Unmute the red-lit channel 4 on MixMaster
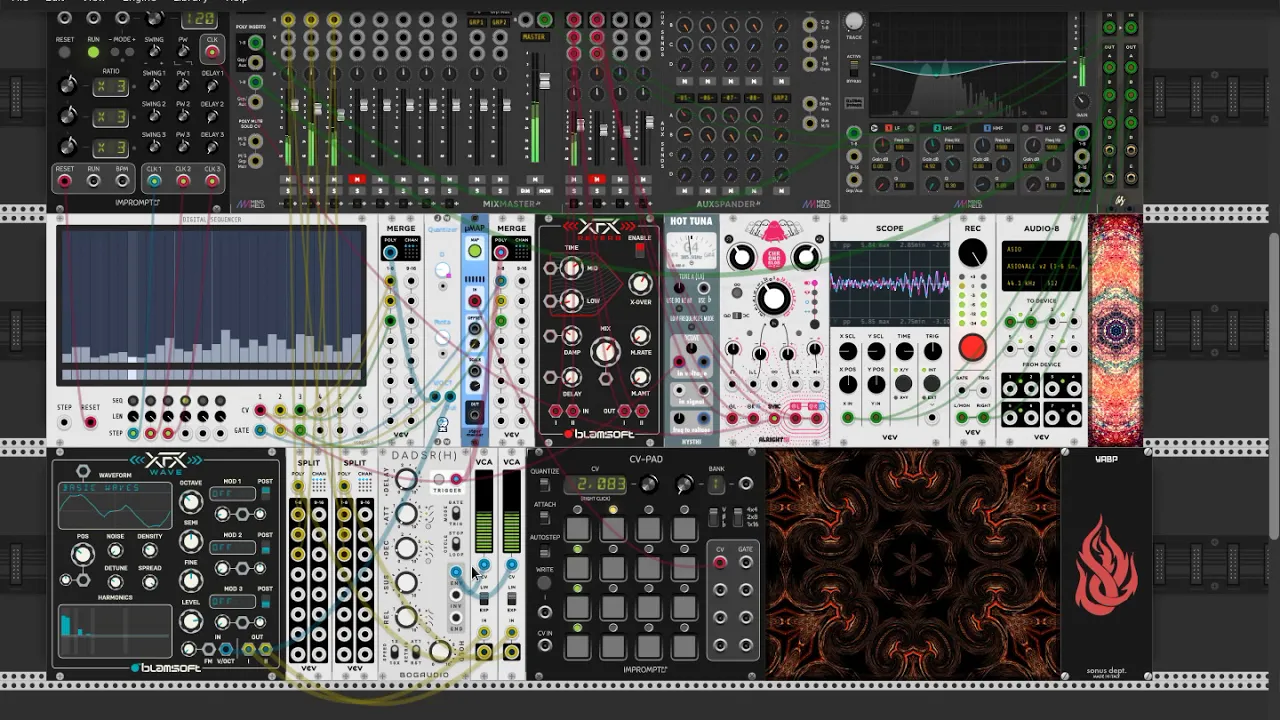The height and width of the screenshot is (720, 1280). [356, 180]
